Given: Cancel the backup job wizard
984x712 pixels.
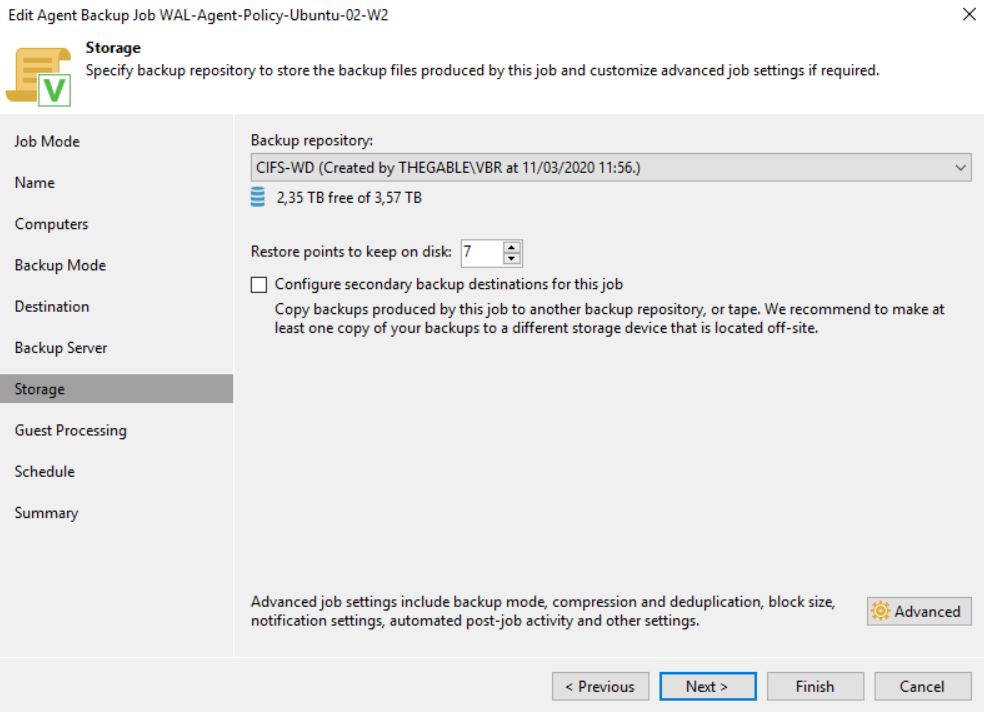Looking at the screenshot, I should 922,686.
